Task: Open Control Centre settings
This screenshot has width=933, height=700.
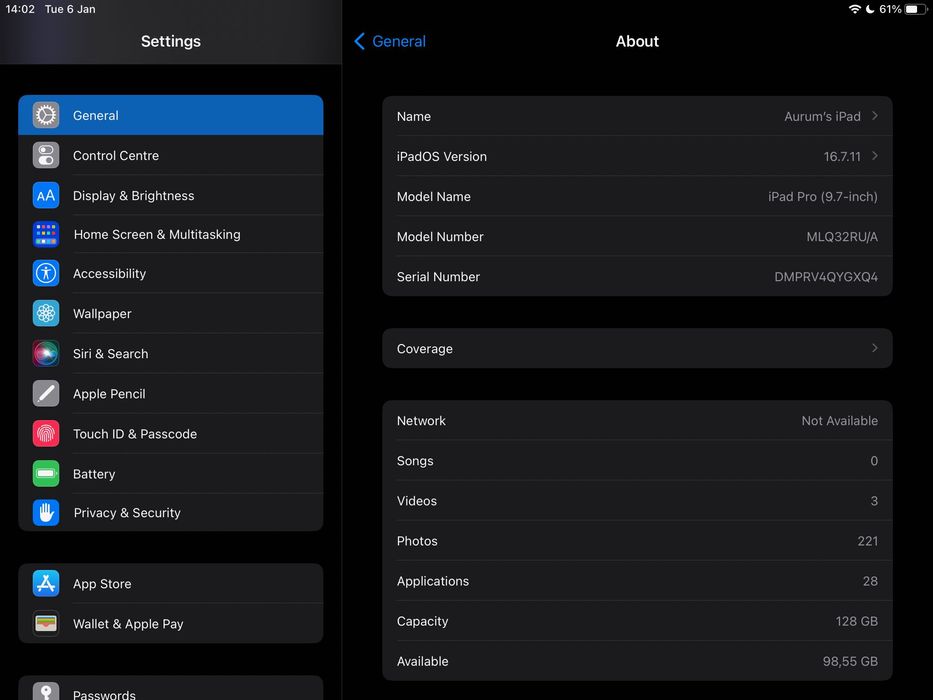Action: (x=171, y=155)
